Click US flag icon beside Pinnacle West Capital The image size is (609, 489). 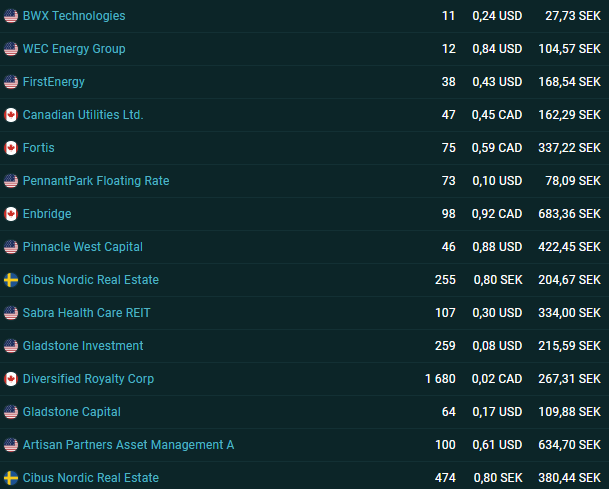[x=11, y=247]
